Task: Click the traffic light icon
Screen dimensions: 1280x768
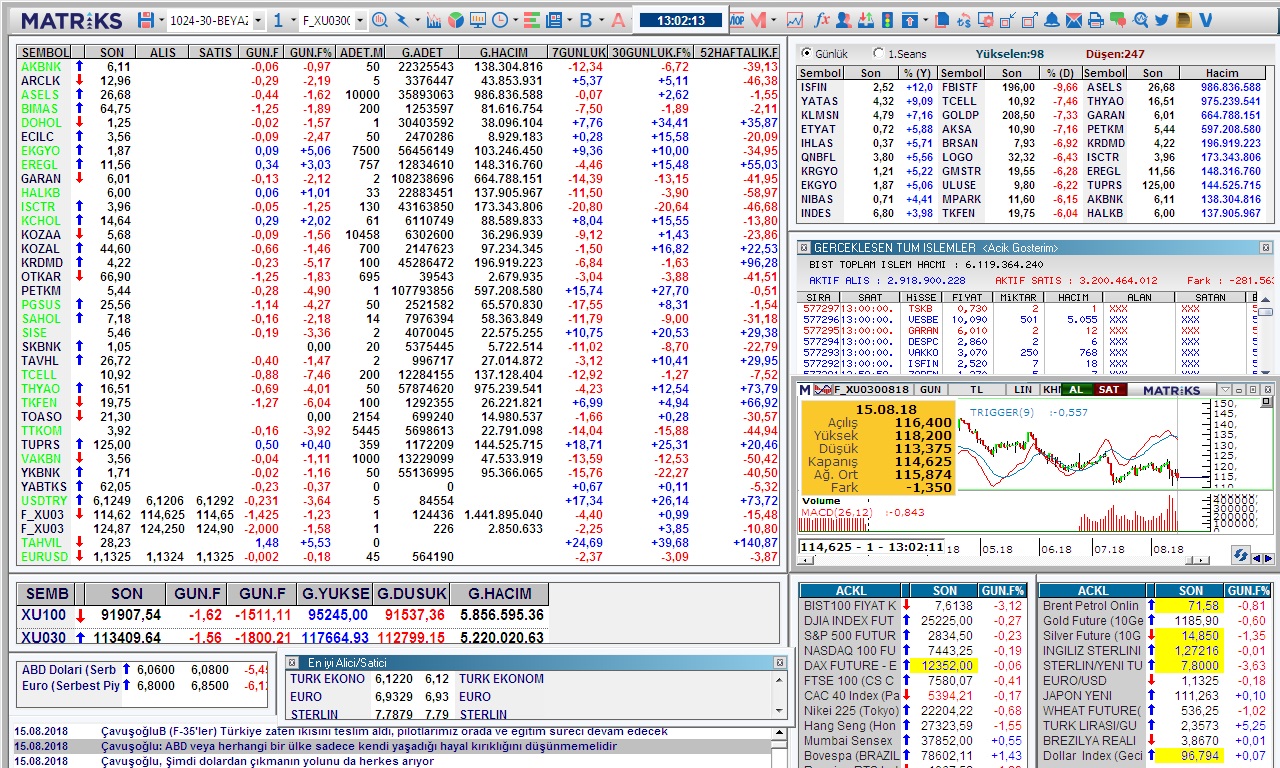Action: 887,20
